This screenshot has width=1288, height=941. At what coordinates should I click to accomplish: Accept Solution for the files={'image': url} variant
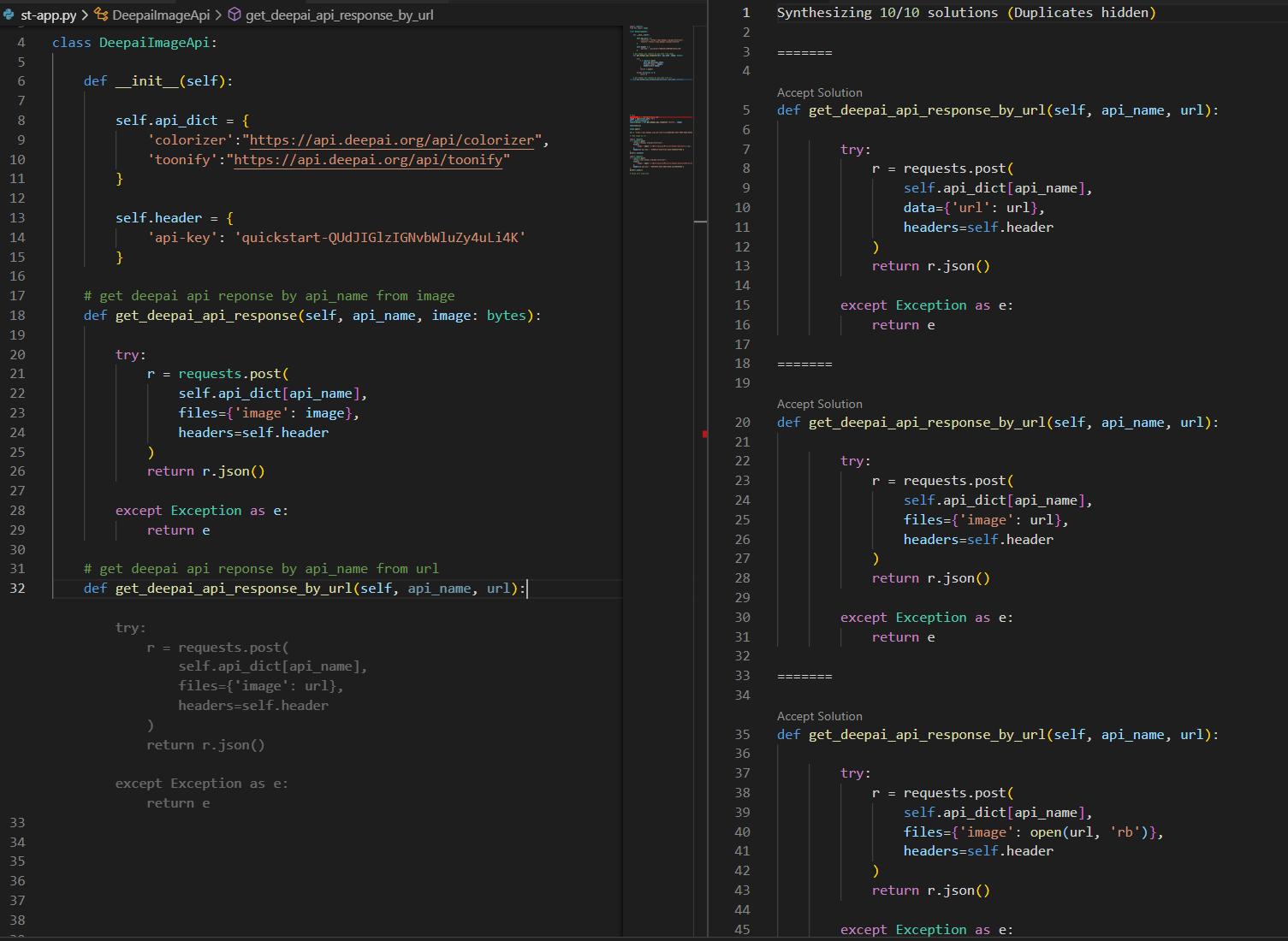pyautogui.click(x=819, y=404)
